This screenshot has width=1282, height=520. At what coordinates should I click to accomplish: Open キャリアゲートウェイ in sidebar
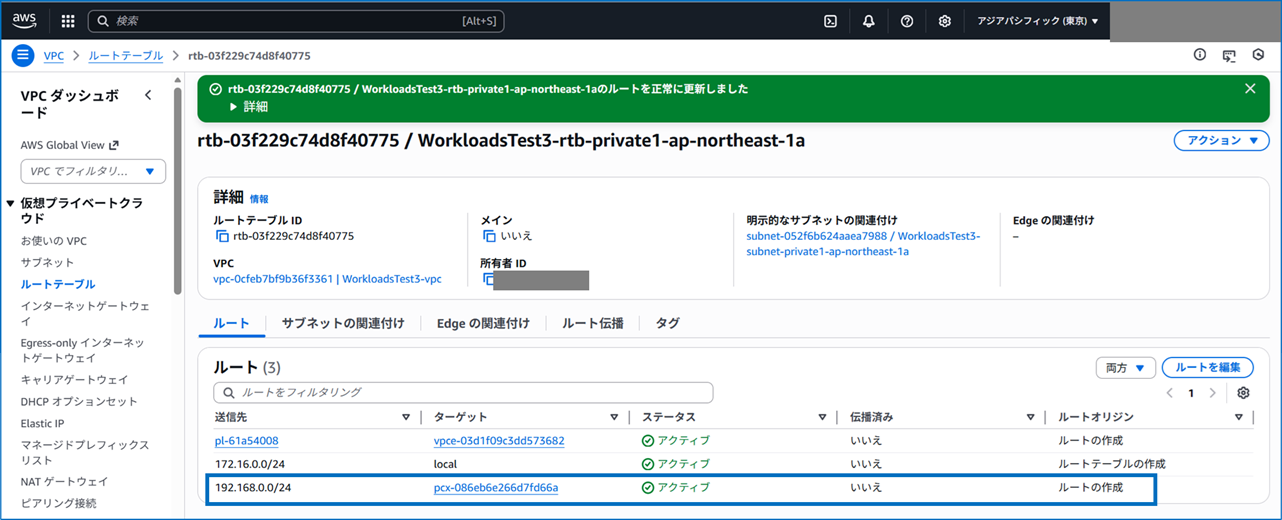click(x=74, y=380)
